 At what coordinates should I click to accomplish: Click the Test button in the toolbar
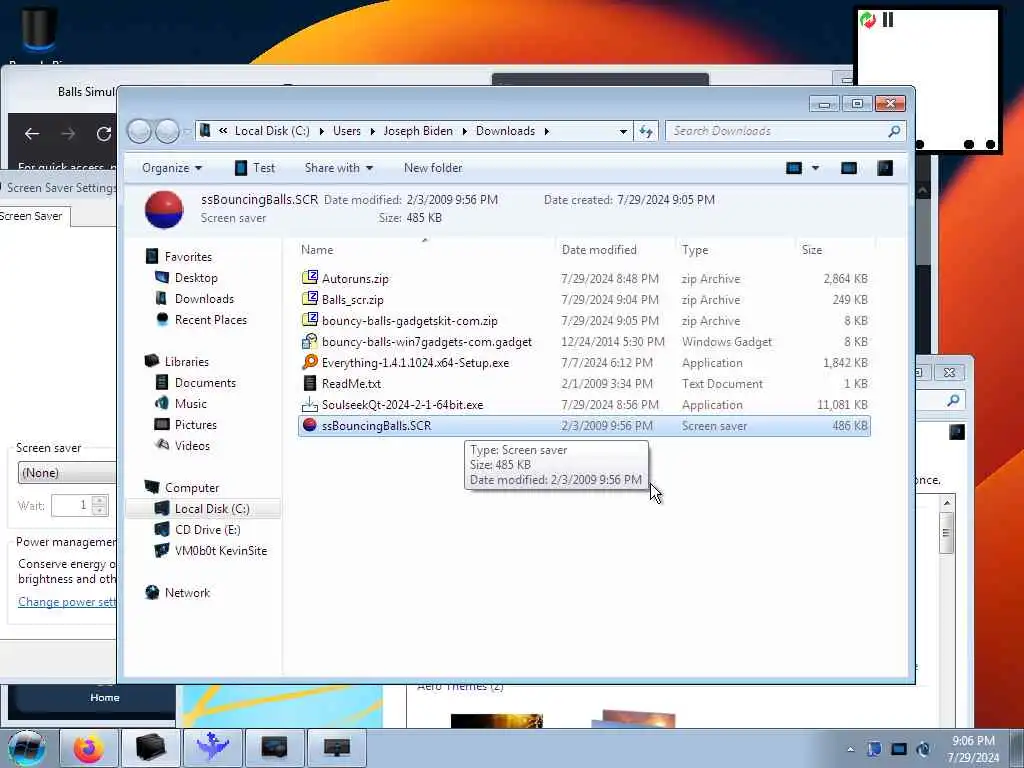(255, 168)
